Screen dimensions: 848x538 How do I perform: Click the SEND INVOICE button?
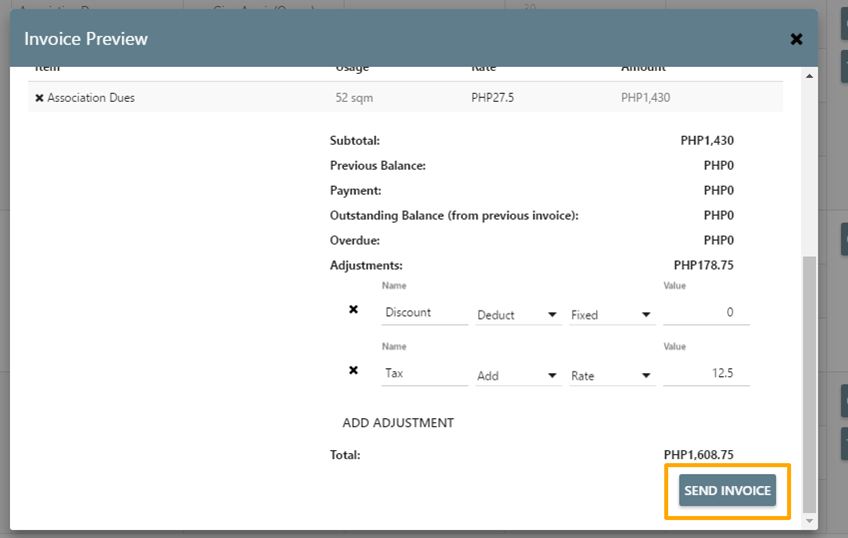[x=727, y=490]
